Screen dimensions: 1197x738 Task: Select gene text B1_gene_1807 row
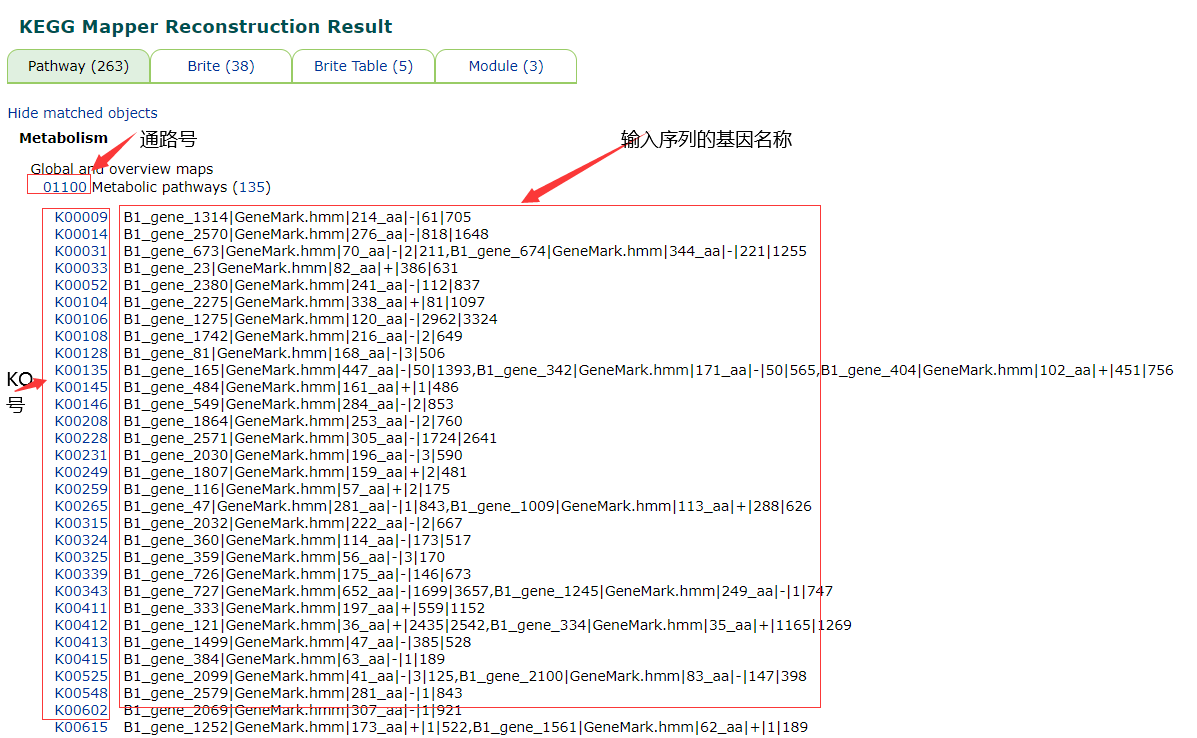point(295,472)
